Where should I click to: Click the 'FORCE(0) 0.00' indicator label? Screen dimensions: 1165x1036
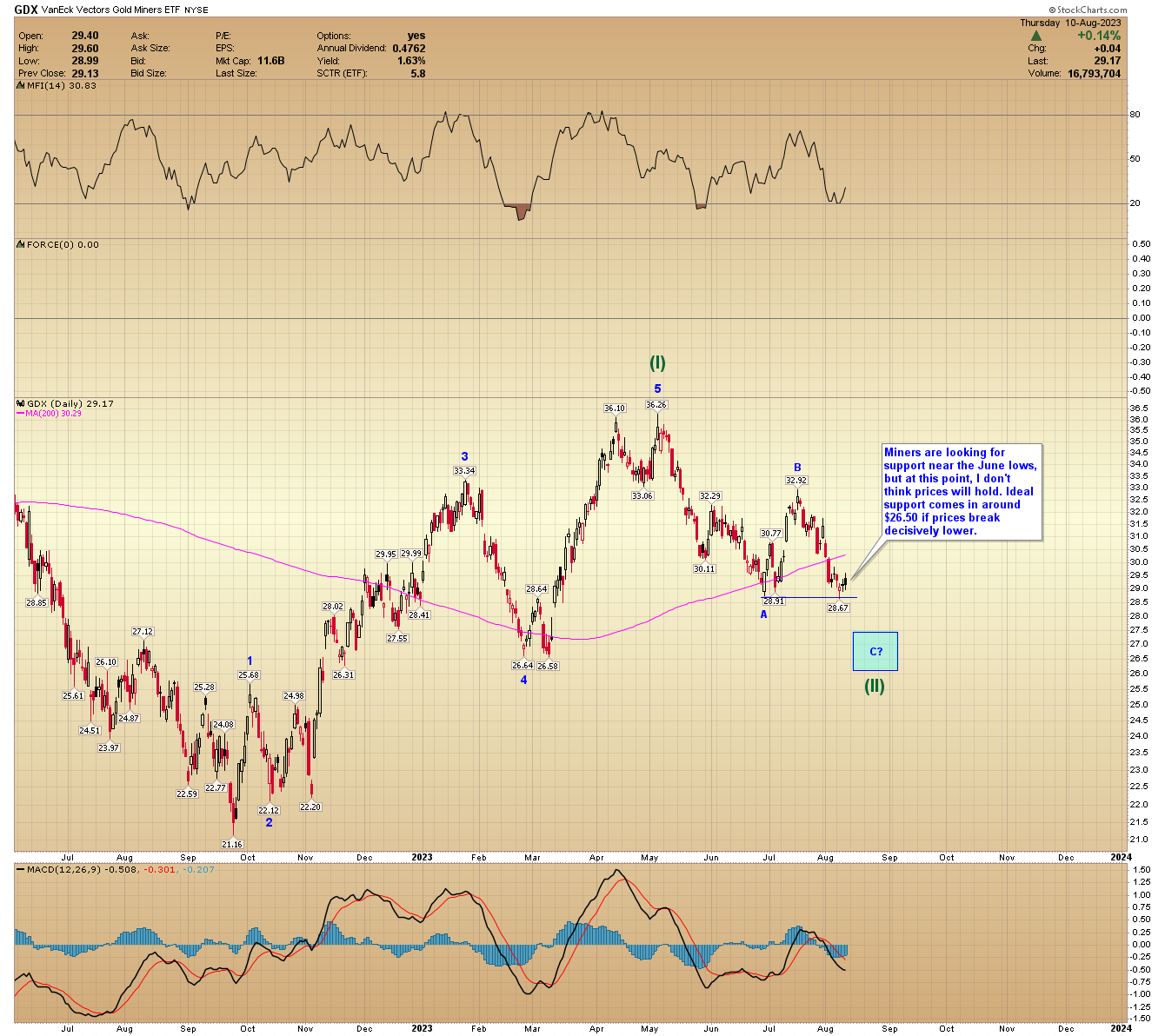(63, 245)
